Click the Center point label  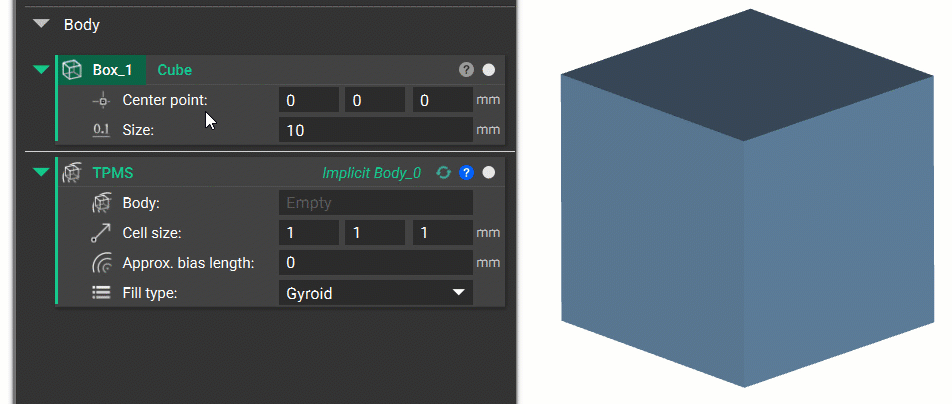165,100
